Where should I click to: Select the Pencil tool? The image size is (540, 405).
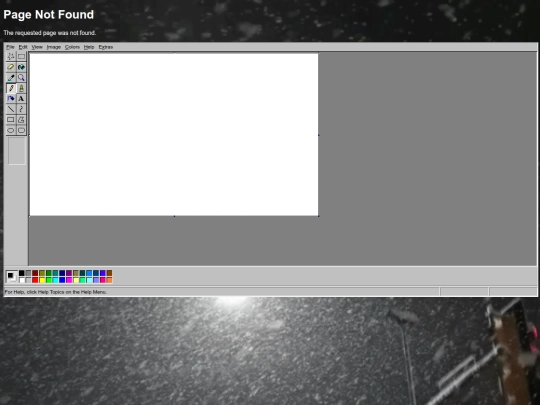[11, 88]
